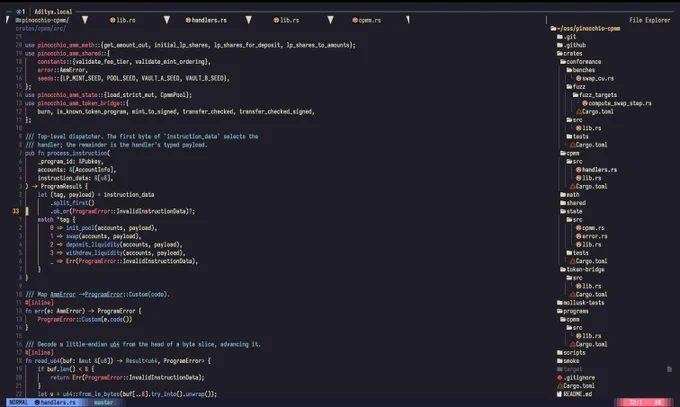680x407 pixels.
Task: Click the ignored-status icon on the target row
Action: coord(669,369)
